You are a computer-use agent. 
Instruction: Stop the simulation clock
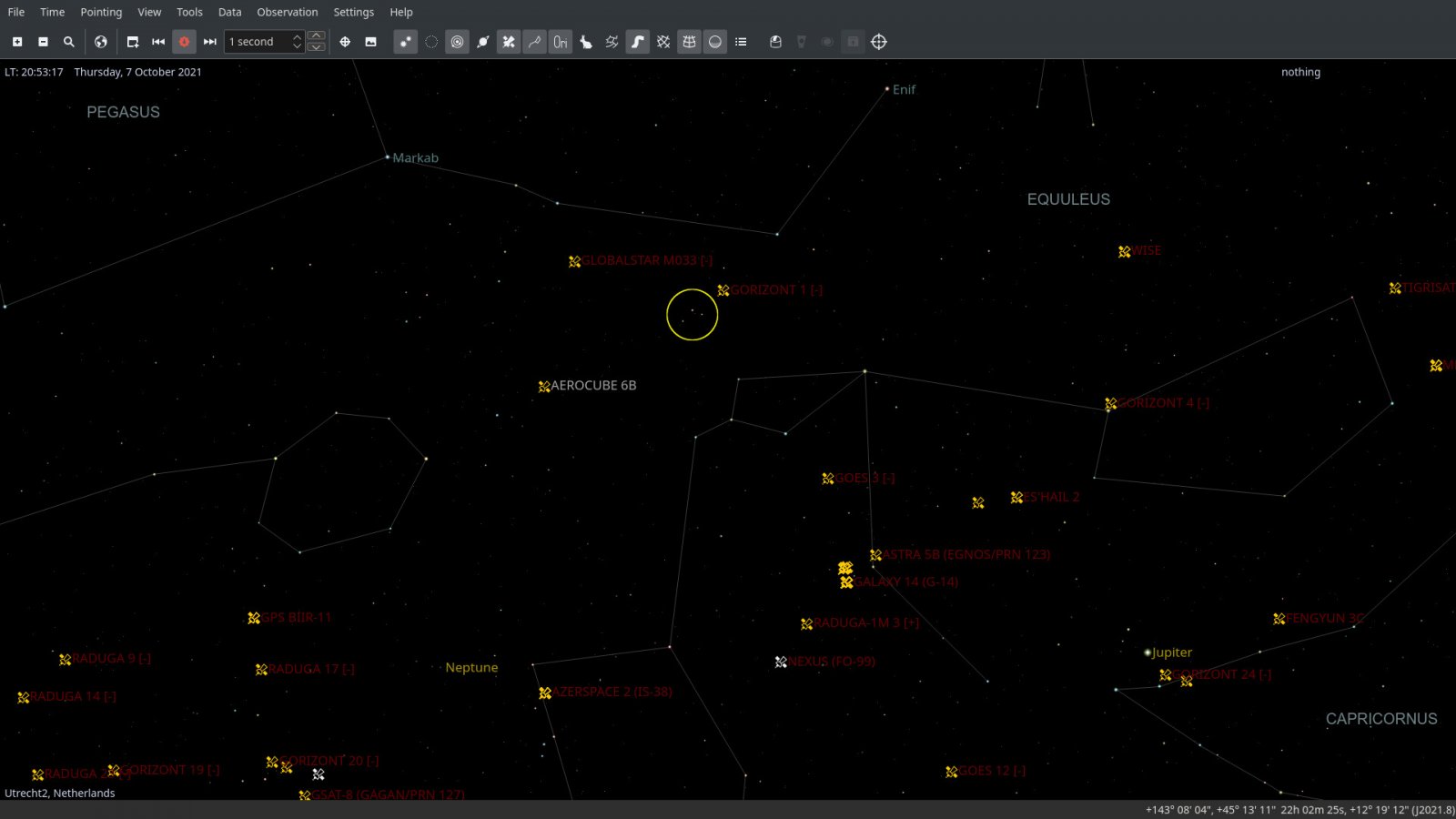[x=184, y=42]
